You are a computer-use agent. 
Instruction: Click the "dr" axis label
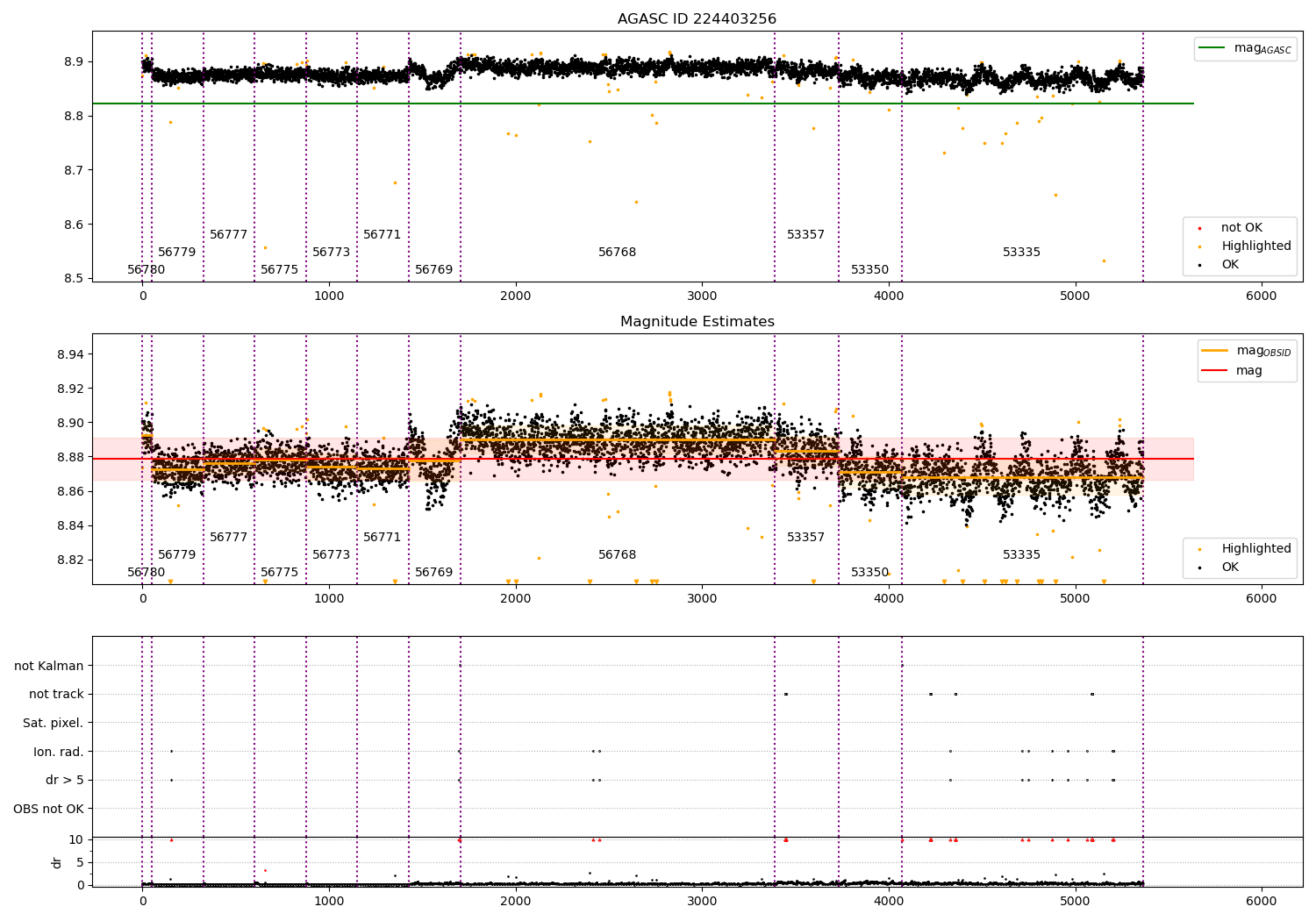point(57,862)
